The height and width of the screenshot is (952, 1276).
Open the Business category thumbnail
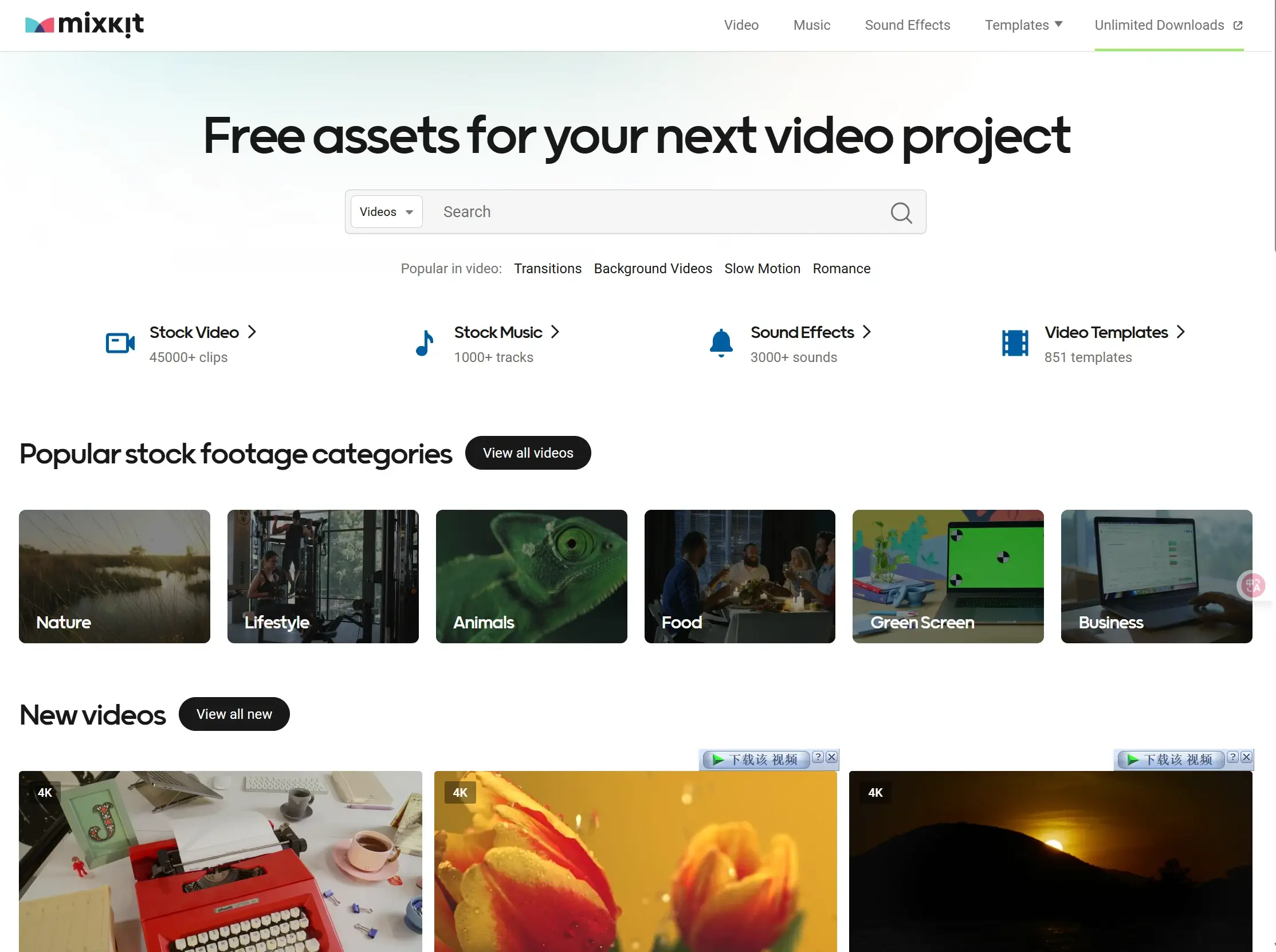coord(1156,576)
